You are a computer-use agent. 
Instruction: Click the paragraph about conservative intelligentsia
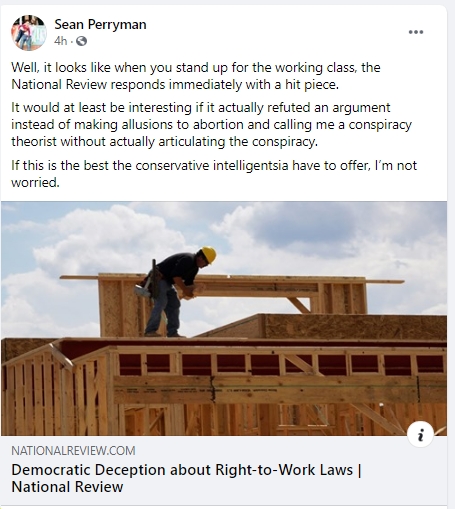[x=214, y=174]
